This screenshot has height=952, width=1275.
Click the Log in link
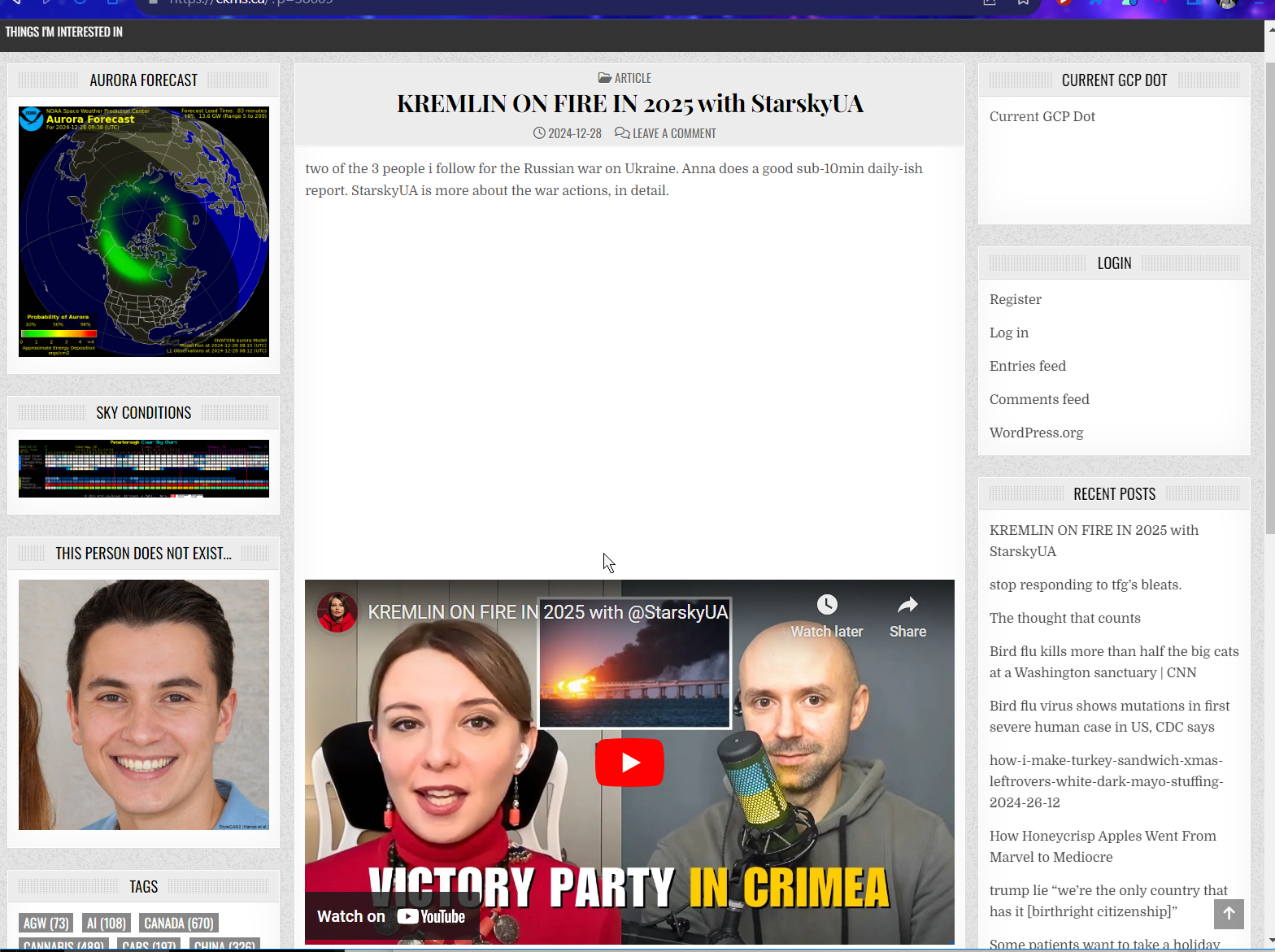tap(1008, 333)
